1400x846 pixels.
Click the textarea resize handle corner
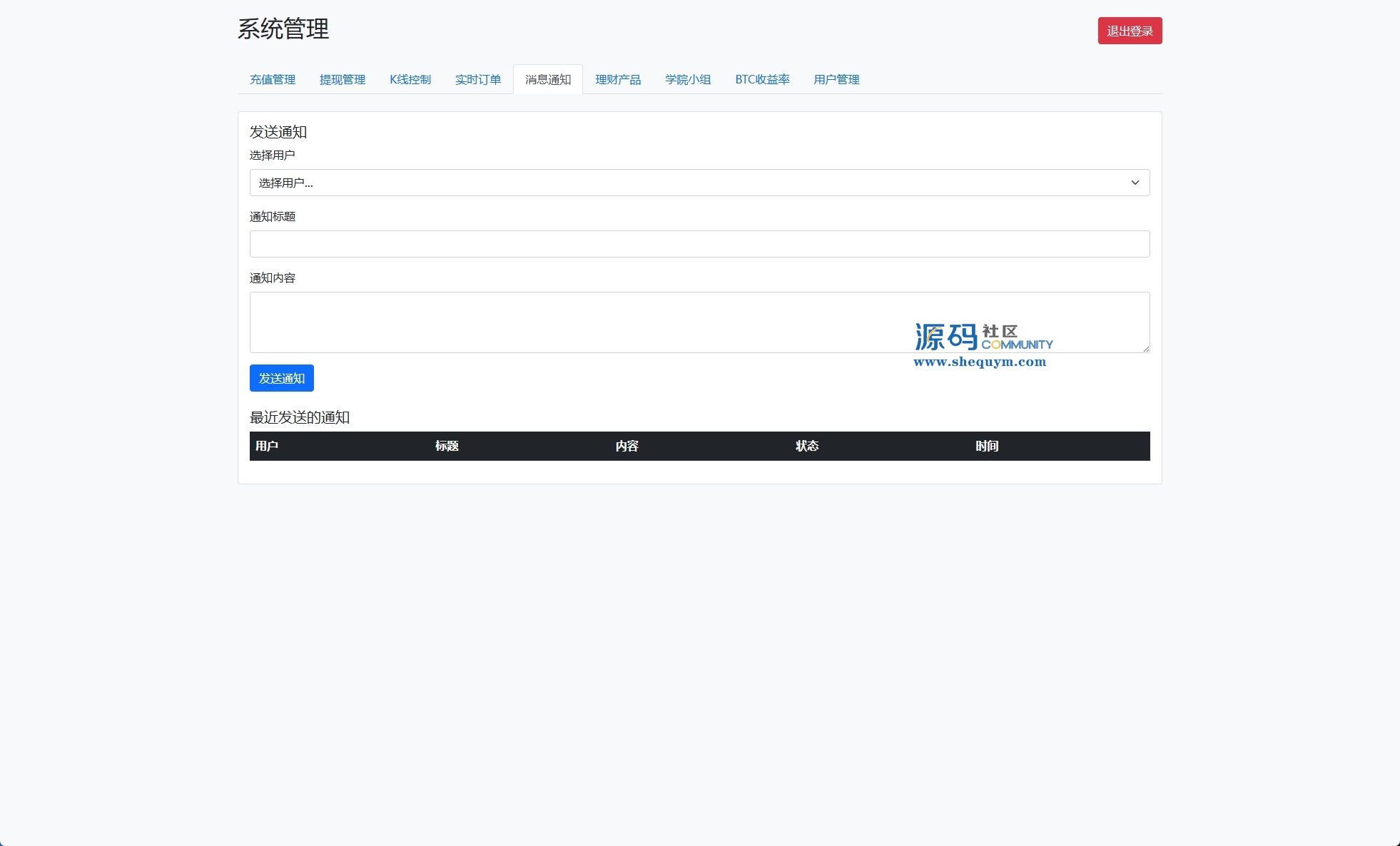(1146, 349)
